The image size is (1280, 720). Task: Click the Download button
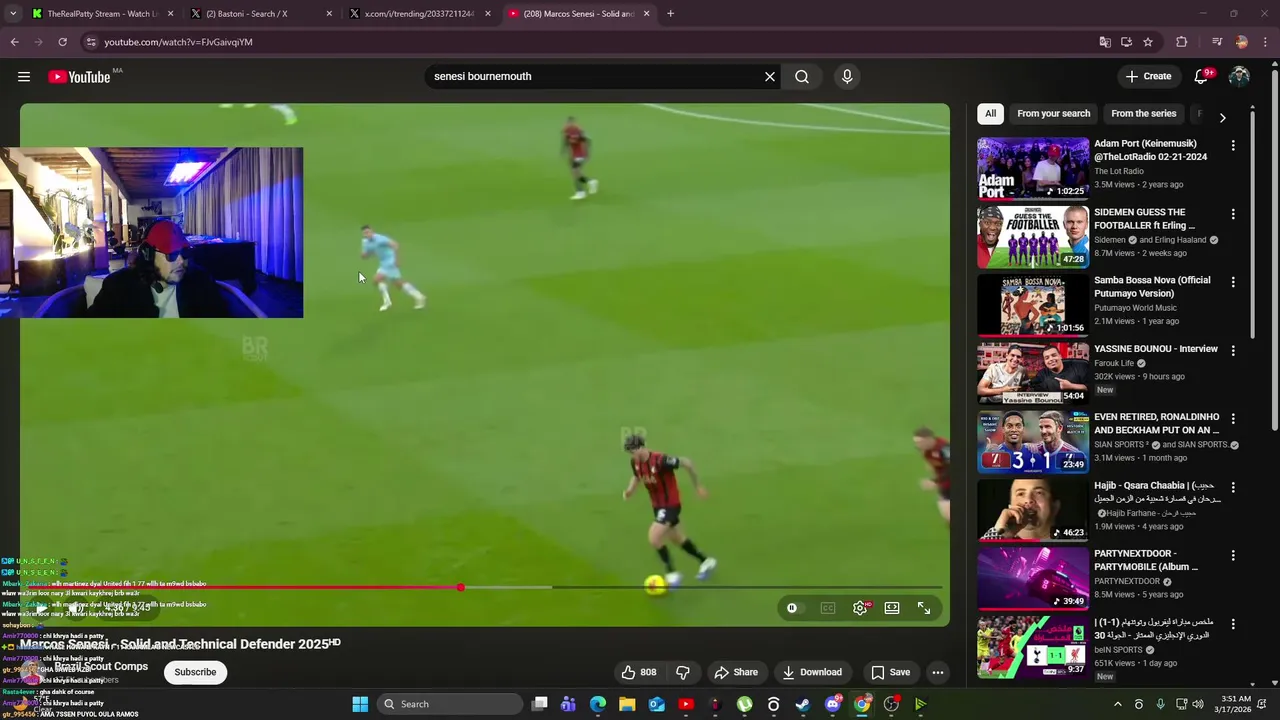[x=812, y=672]
